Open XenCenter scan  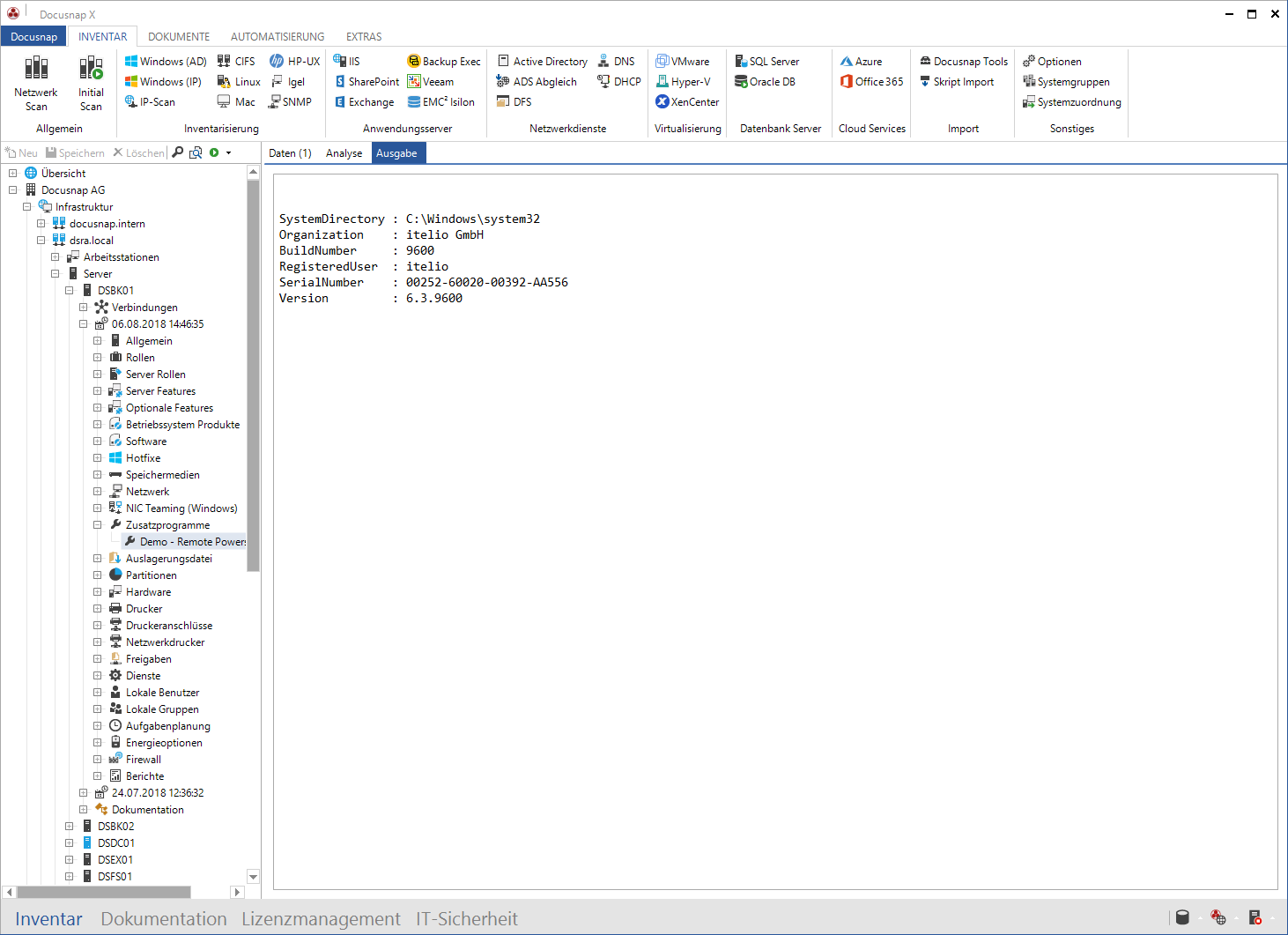[x=688, y=101]
